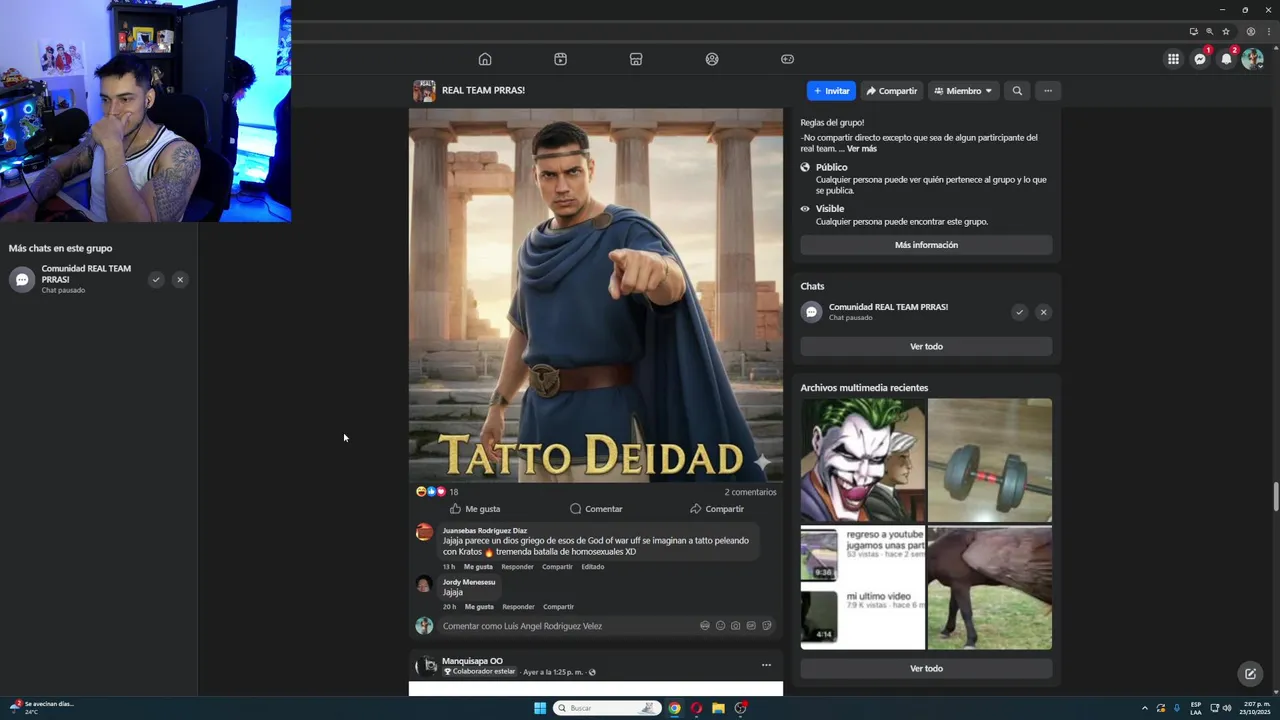Click Más información button
The width and height of the screenshot is (1280, 720).
(926, 245)
